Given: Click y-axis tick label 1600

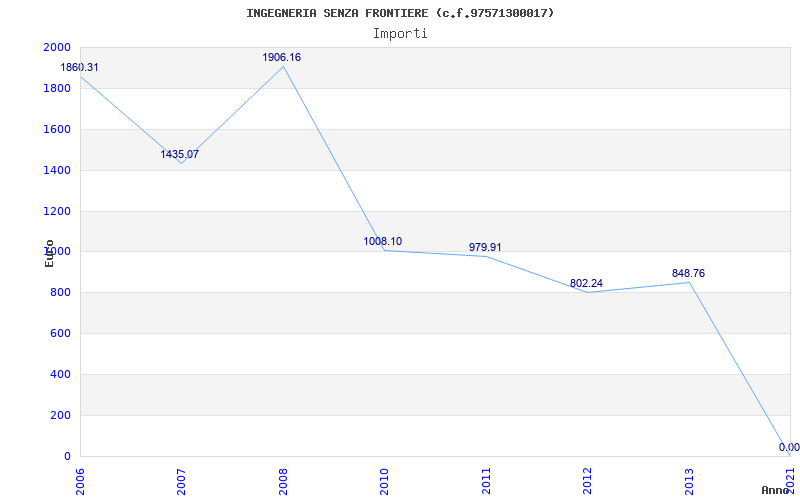Looking at the screenshot, I should (57, 130).
